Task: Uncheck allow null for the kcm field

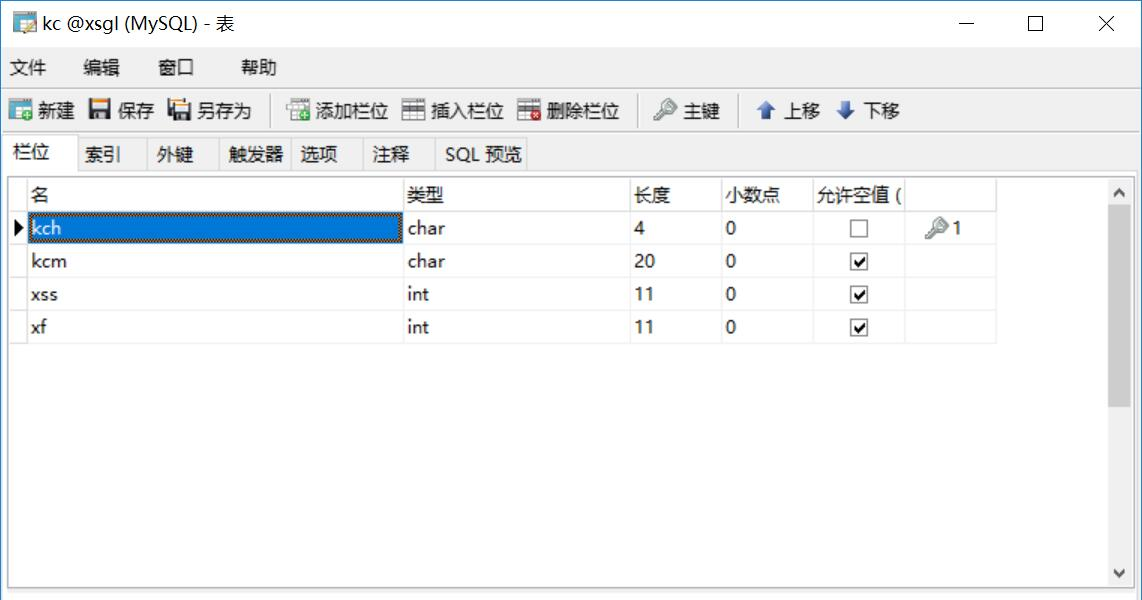Action: coord(859,261)
